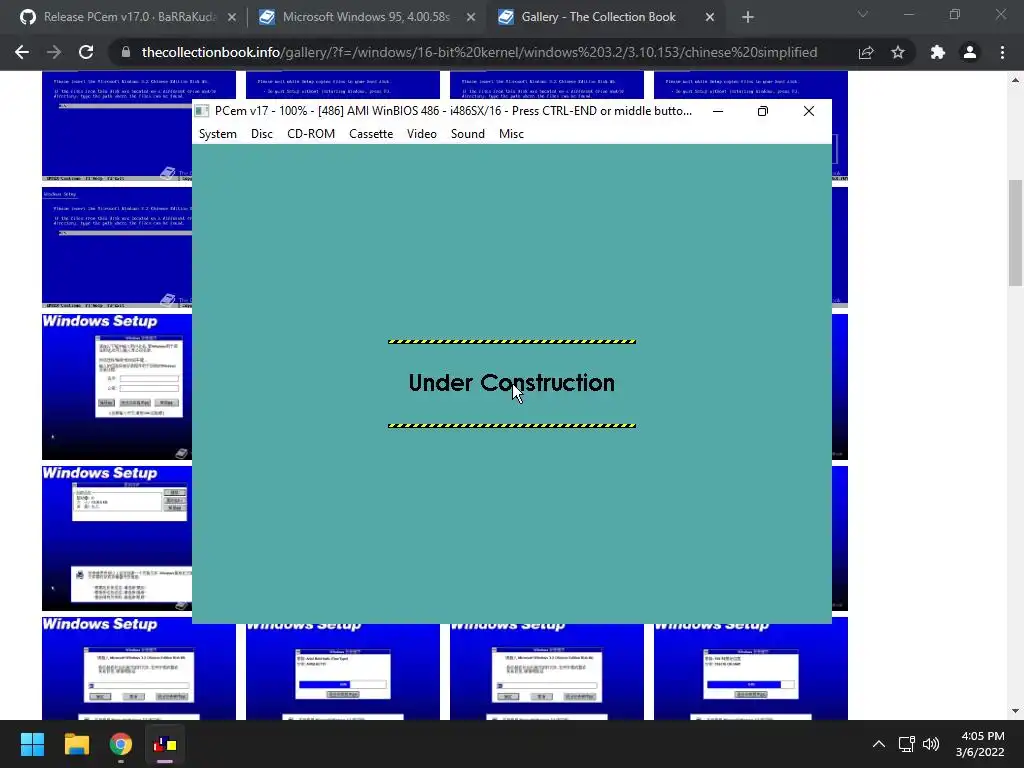Open Chrome from the taskbar
Screen dimensions: 1024x768
pyautogui.click(x=121, y=744)
